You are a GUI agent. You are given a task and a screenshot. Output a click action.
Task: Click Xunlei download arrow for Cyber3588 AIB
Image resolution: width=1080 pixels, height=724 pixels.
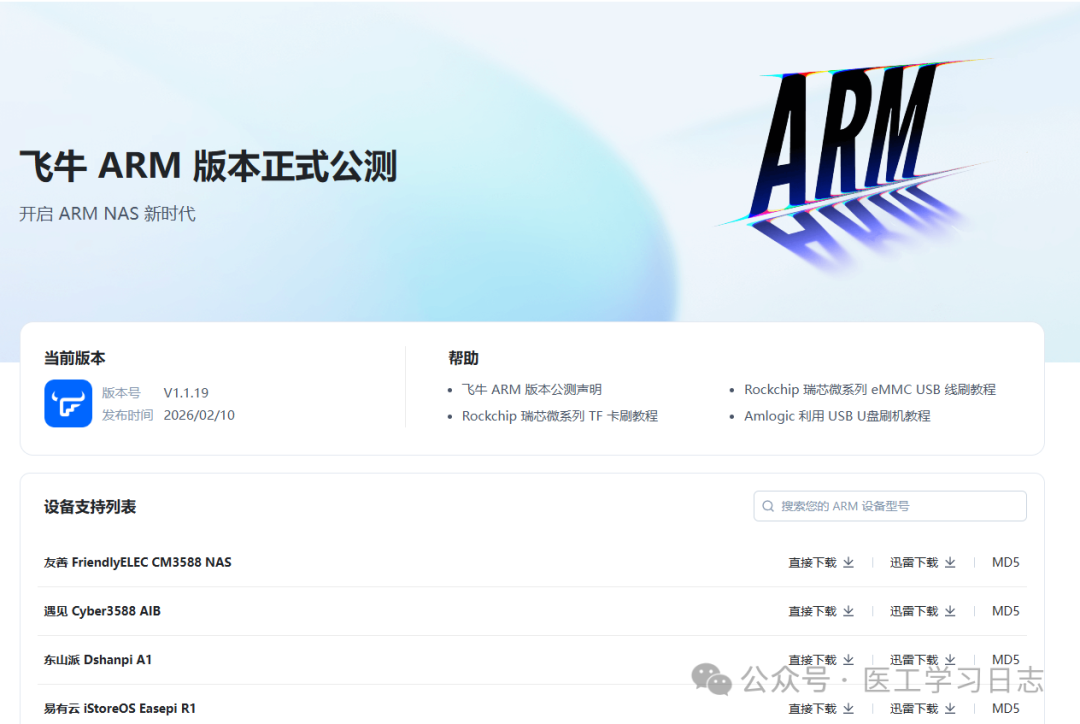point(950,611)
